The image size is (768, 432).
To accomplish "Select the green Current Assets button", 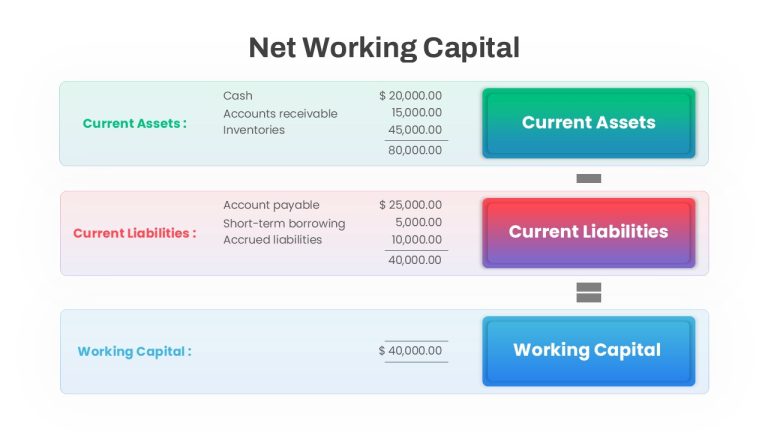I will 588,123.
